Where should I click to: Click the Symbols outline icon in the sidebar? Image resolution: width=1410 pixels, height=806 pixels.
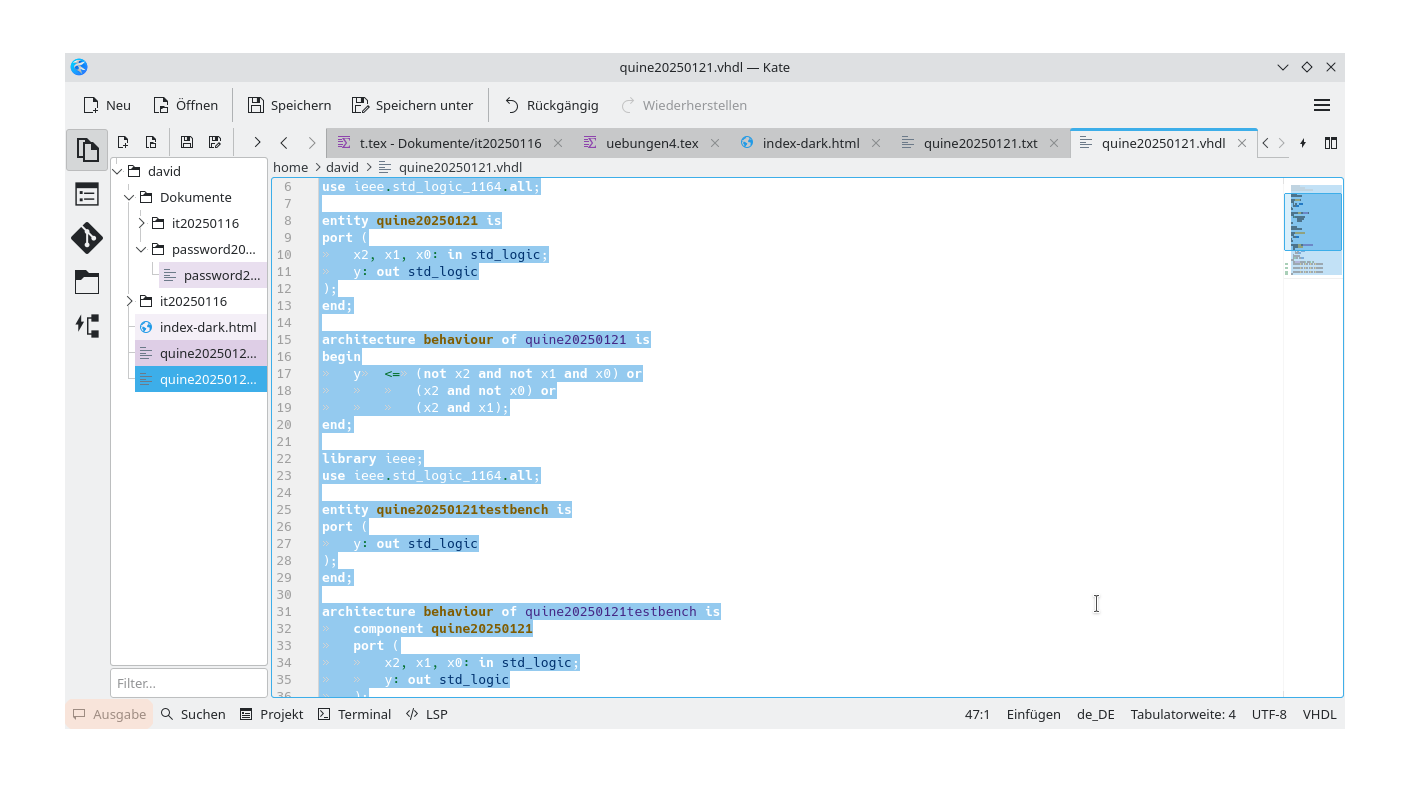tap(87, 194)
